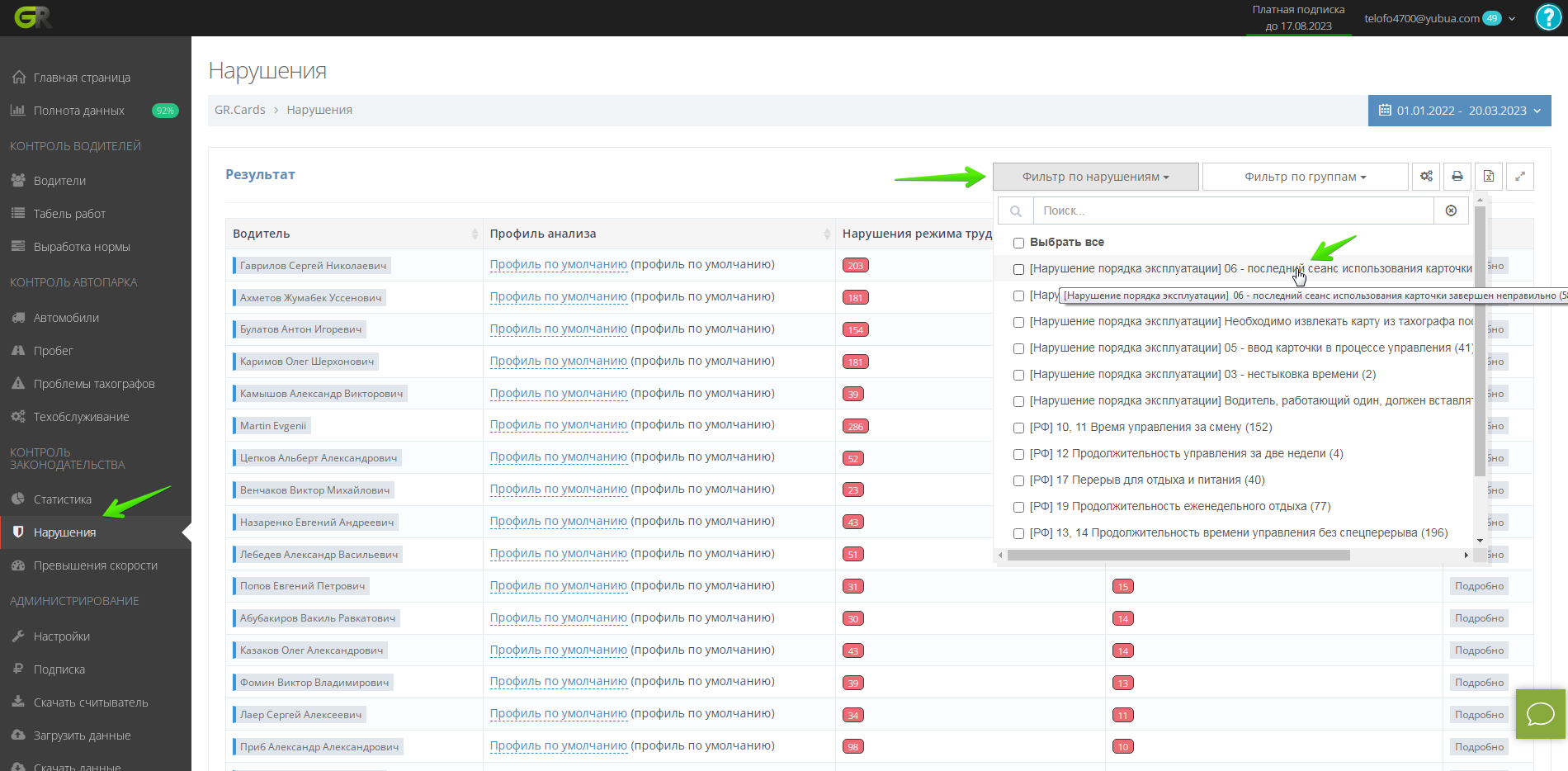Open Фильтр по нарушениям dropdown
Image resolution: width=1568 pixels, height=771 pixels.
pyautogui.click(x=1095, y=177)
